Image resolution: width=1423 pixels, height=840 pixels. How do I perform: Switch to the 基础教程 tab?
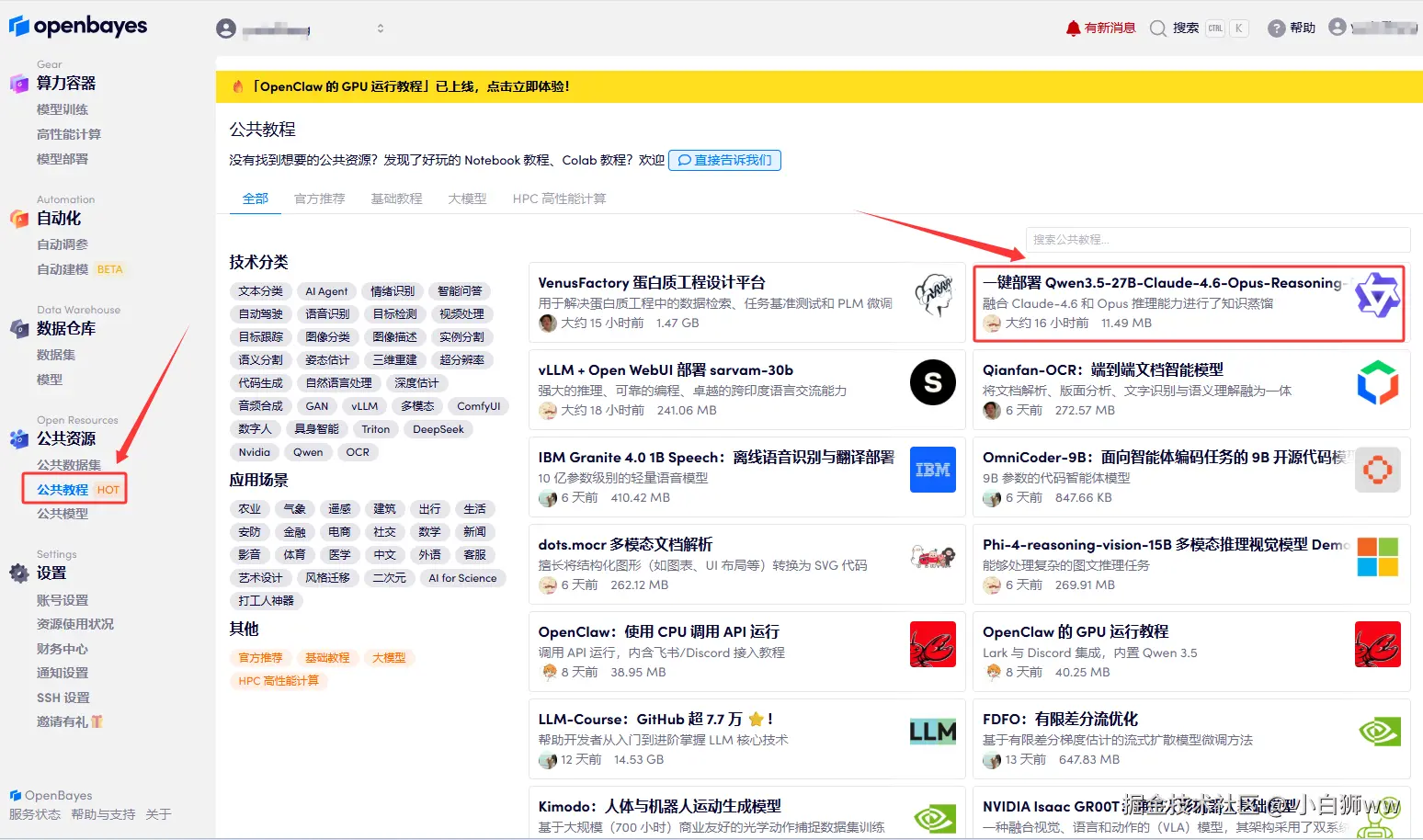click(397, 199)
